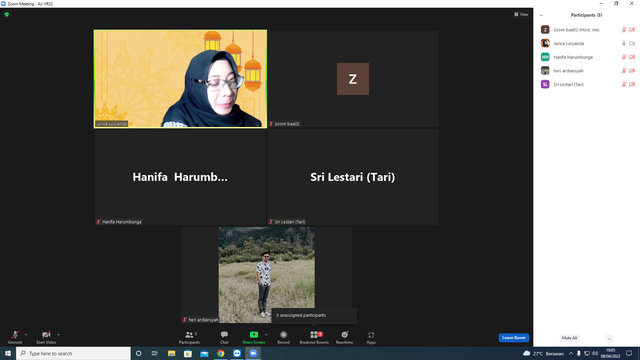Open Google Chrome from taskbar
The image size is (640, 360).
pos(220,353)
